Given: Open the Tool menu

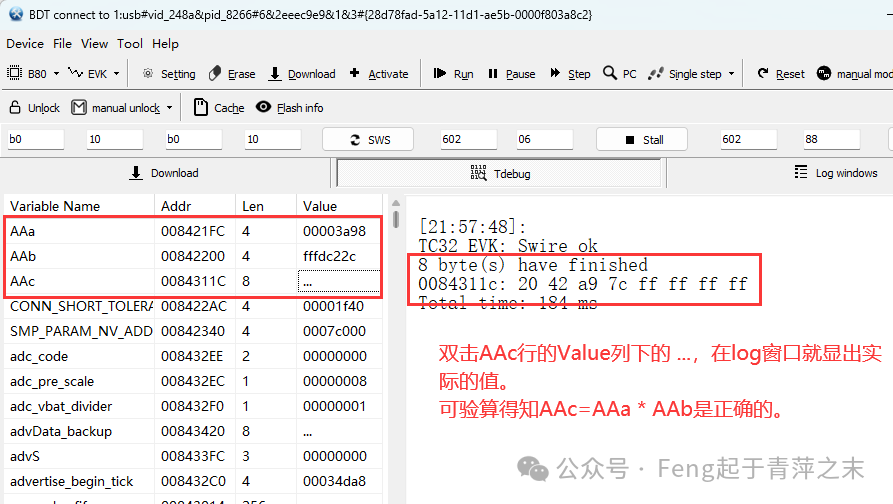Looking at the screenshot, I should tap(130, 44).
